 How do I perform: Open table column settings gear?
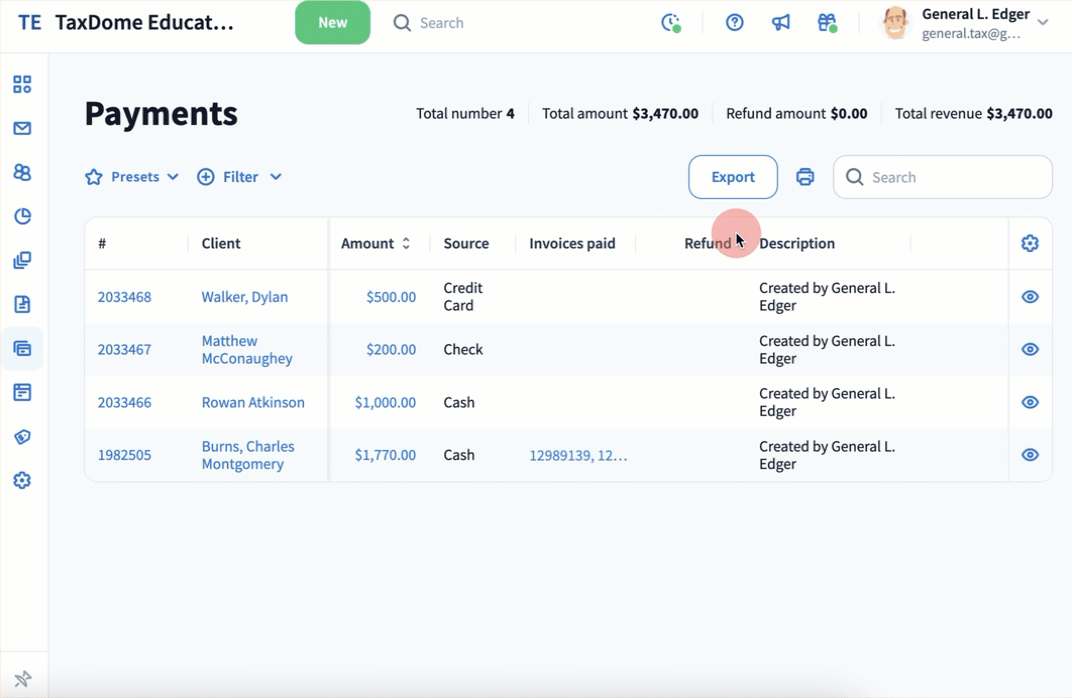click(x=1030, y=243)
